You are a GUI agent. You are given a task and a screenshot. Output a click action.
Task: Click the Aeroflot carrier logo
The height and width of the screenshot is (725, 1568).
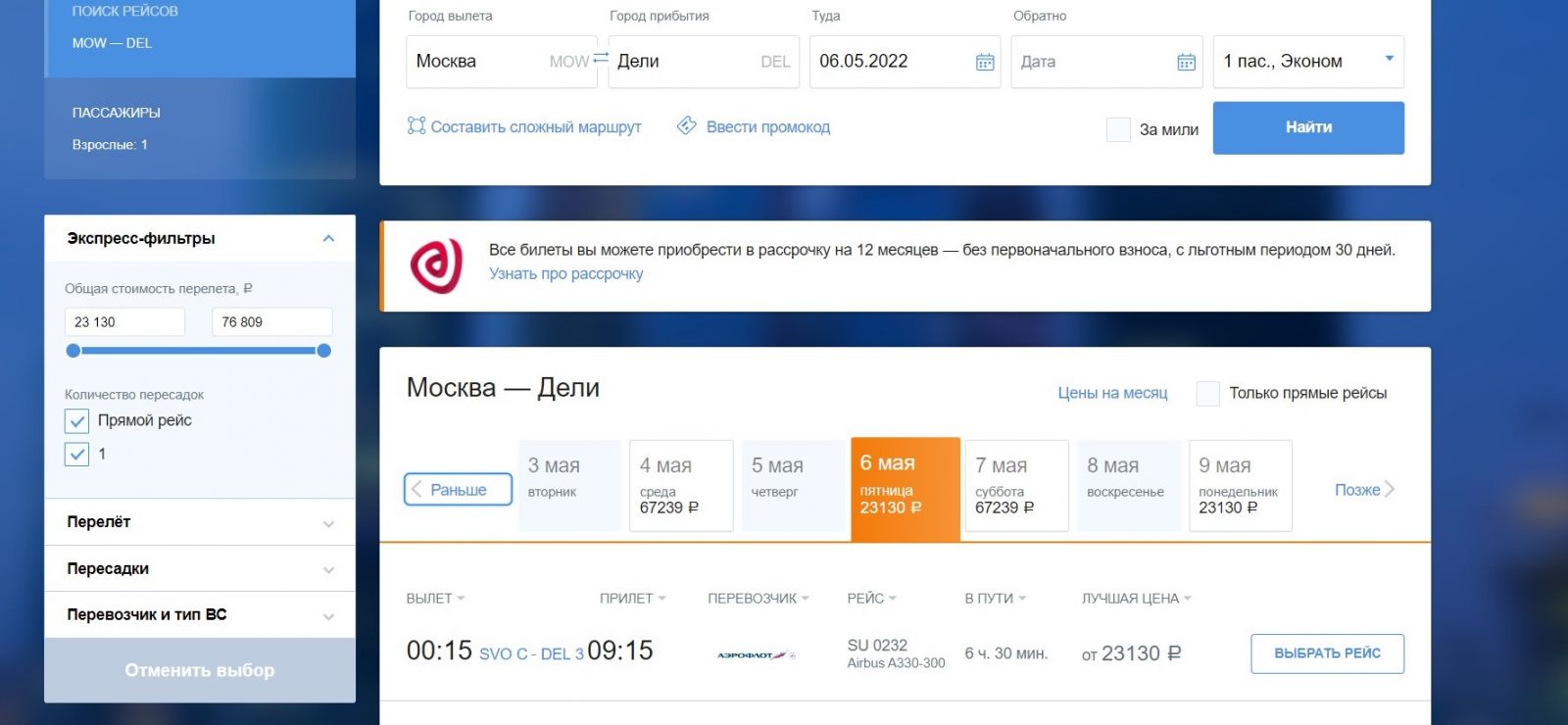pyautogui.click(x=756, y=654)
